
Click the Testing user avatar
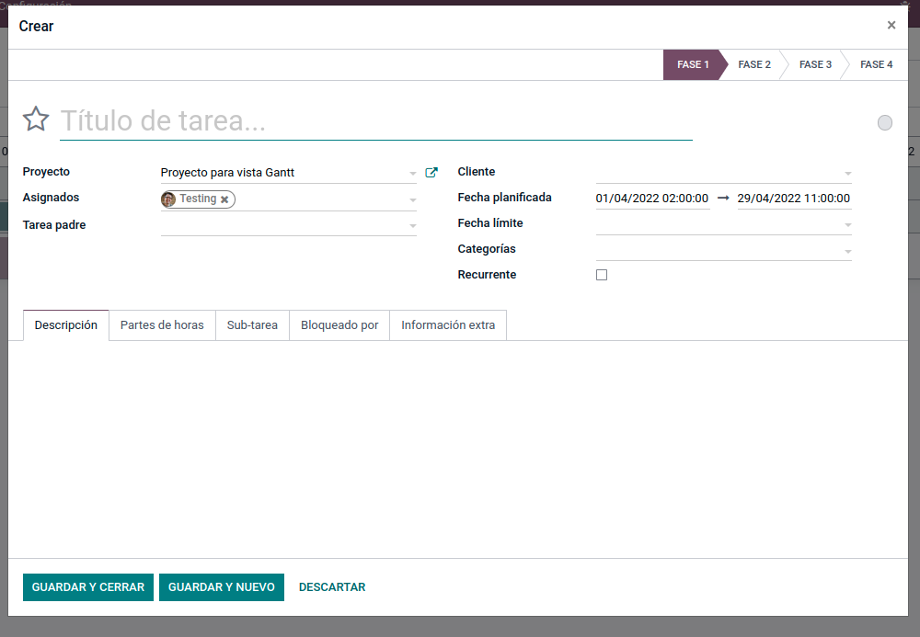pos(168,199)
